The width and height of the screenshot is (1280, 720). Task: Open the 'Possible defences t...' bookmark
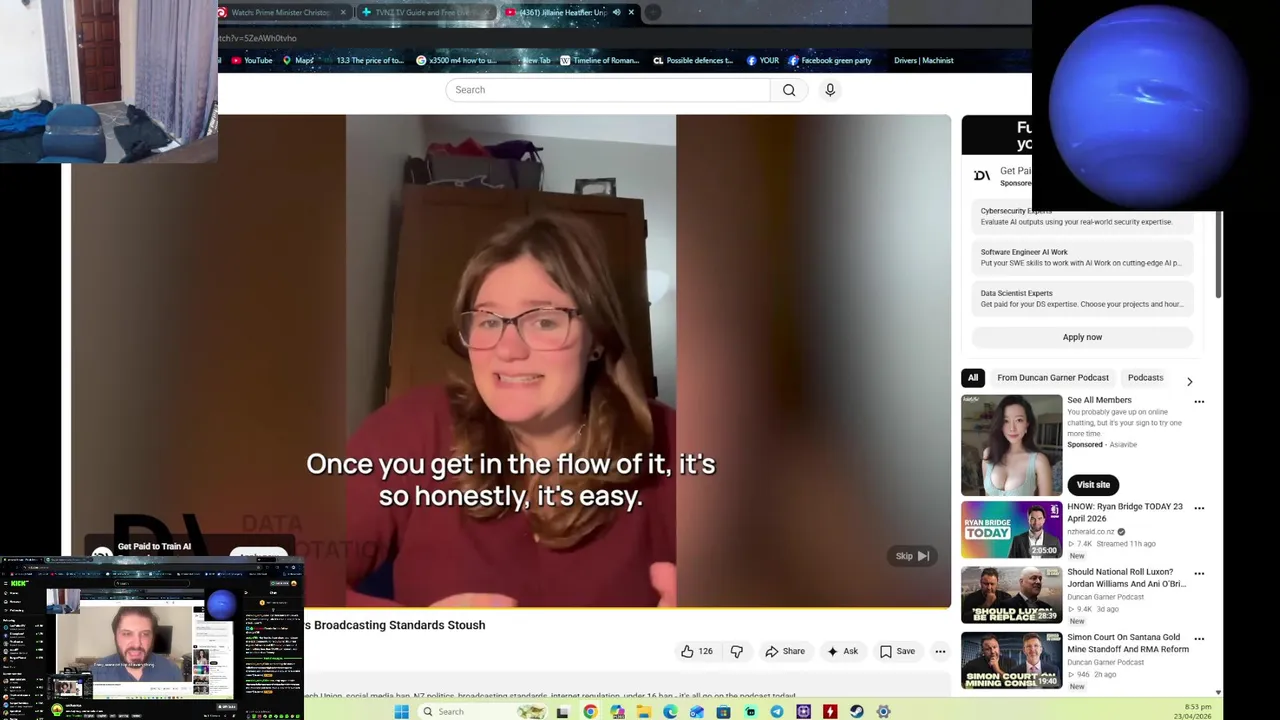[693, 60]
